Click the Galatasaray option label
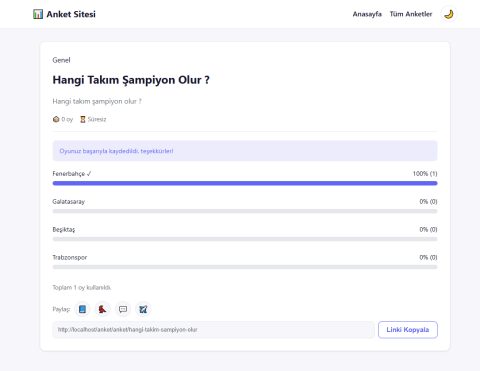The height and width of the screenshot is (371, 480). pos(69,202)
